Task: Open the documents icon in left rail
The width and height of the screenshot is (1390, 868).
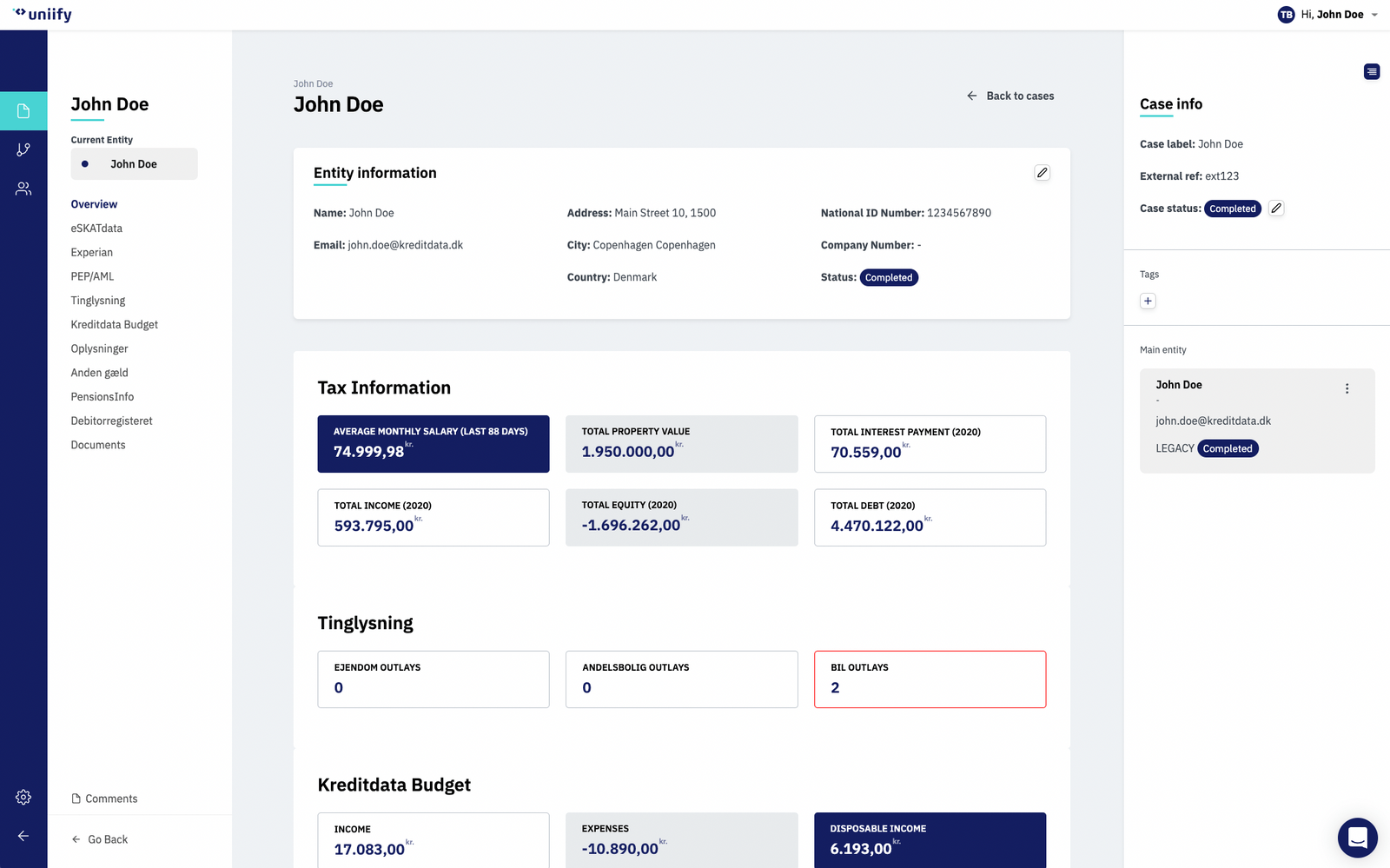Action: 23,110
